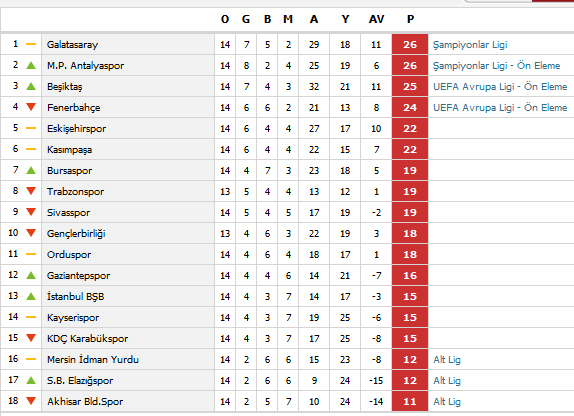
Task: Click the green up arrow beside M.P. Antalyaspor
Action: click(31, 66)
